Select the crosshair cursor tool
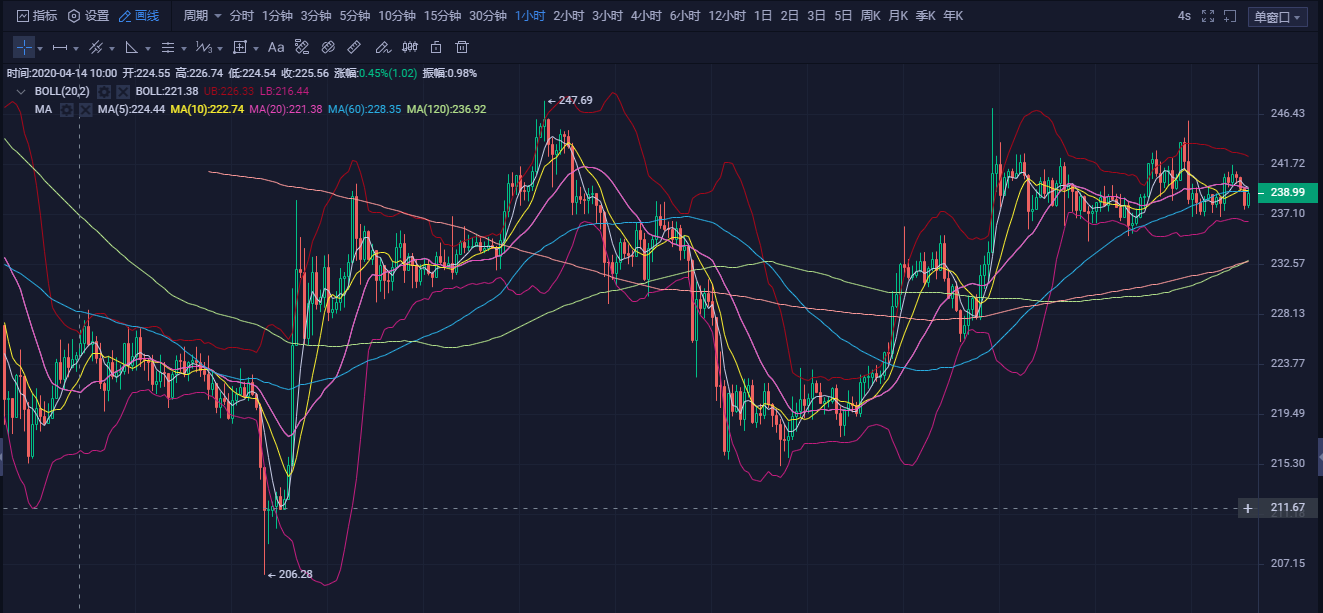The height and width of the screenshot is (613, 1323). tap(24, 47)
